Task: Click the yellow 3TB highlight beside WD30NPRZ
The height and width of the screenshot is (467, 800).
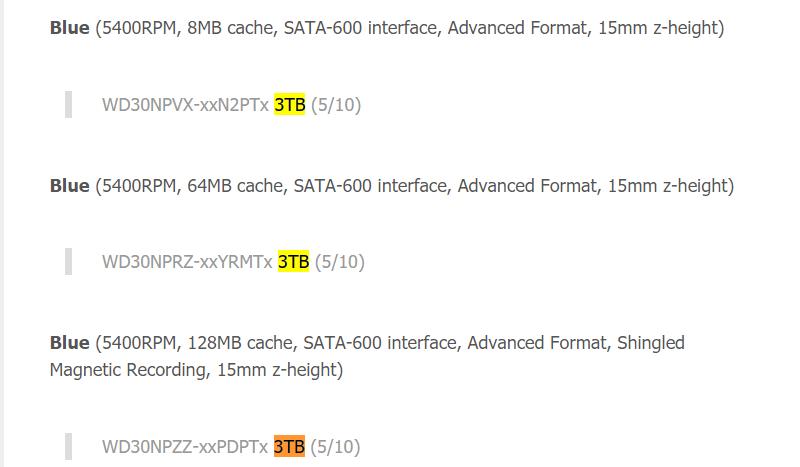Action: 294,262
